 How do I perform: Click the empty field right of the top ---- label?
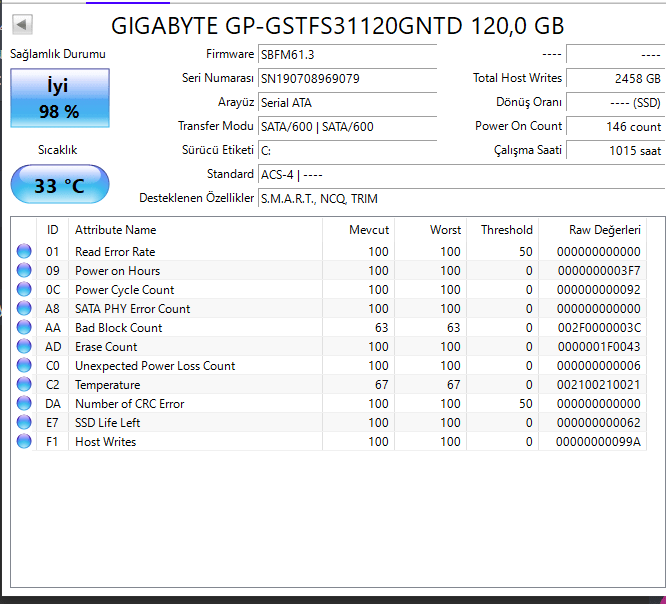615,55
